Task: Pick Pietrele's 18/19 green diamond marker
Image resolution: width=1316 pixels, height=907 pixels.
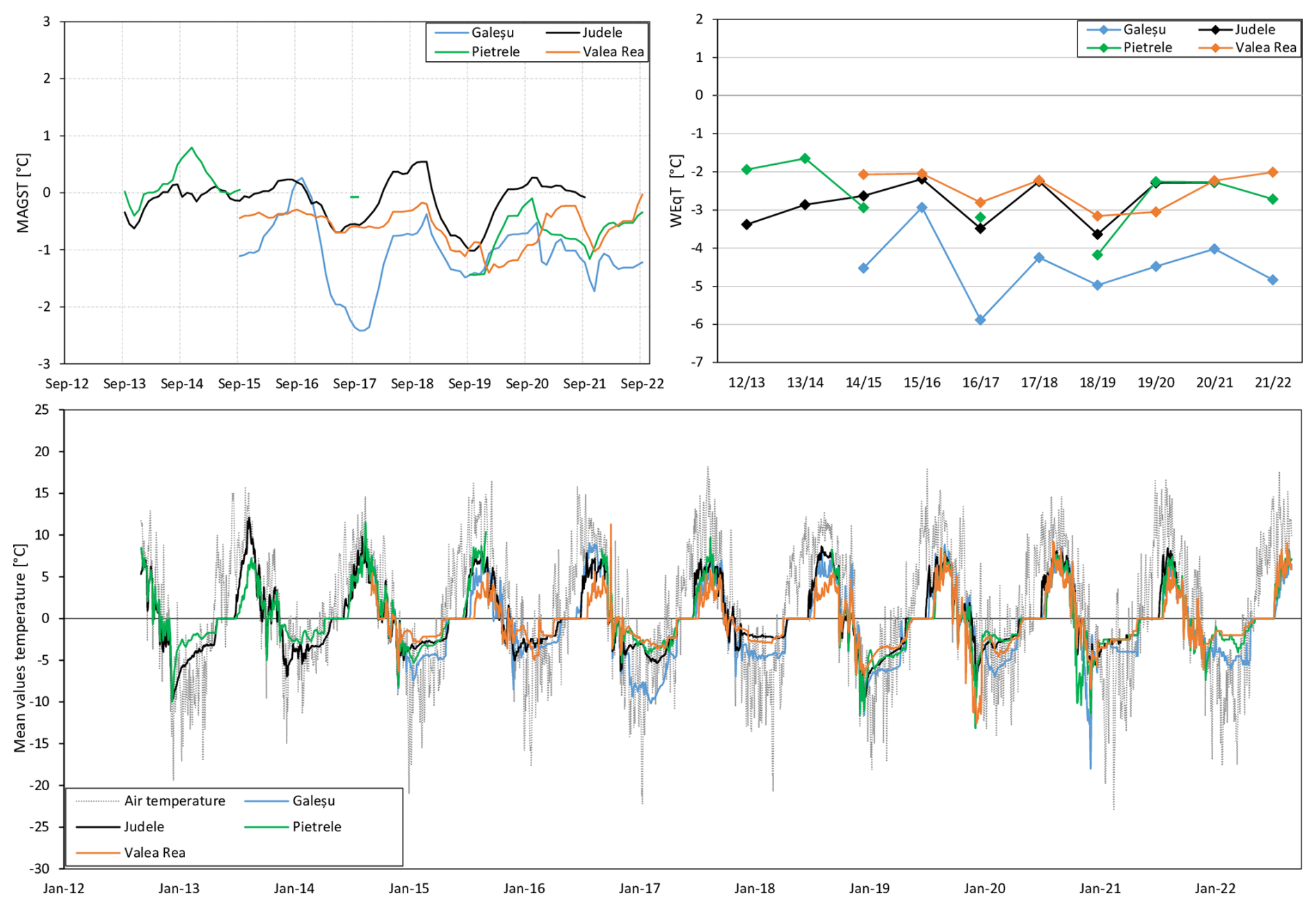Action: pyautogui.click(x=1097, y=255)
